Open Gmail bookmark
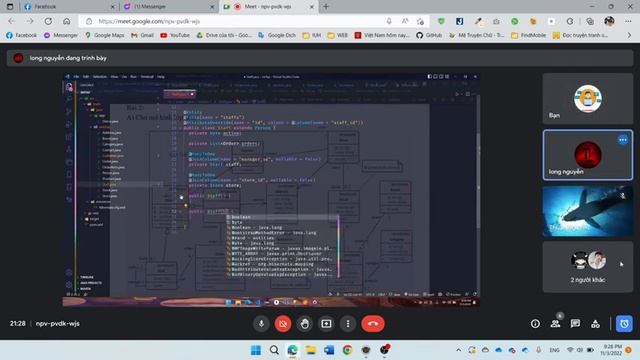640x360 pixels. tap(142, 36)
